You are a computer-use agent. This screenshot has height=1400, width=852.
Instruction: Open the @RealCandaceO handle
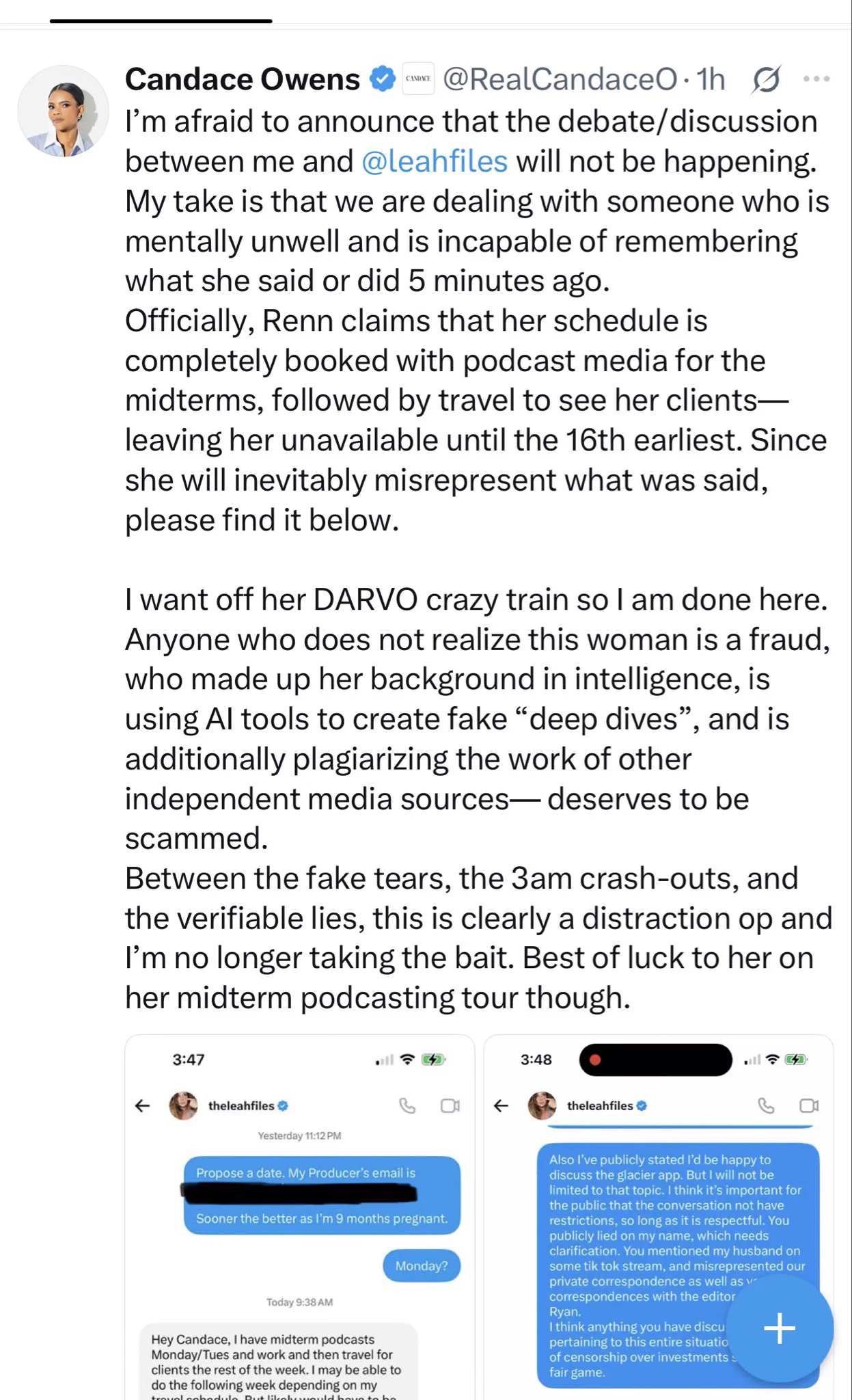(560, 79)
